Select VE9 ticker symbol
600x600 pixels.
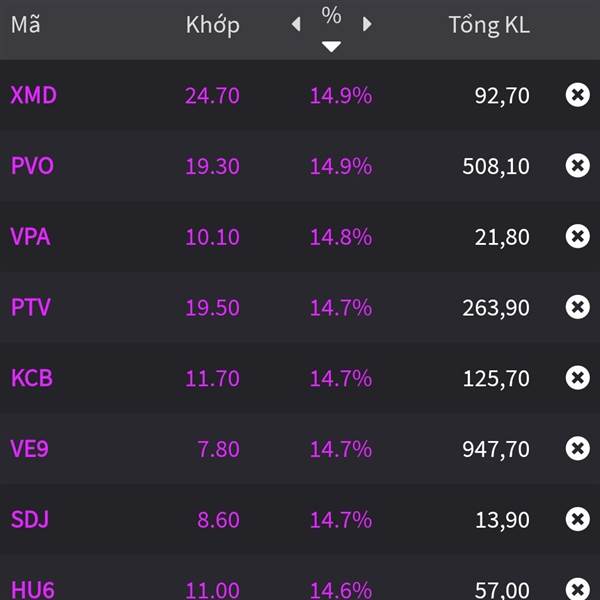(x=30, y=449)
